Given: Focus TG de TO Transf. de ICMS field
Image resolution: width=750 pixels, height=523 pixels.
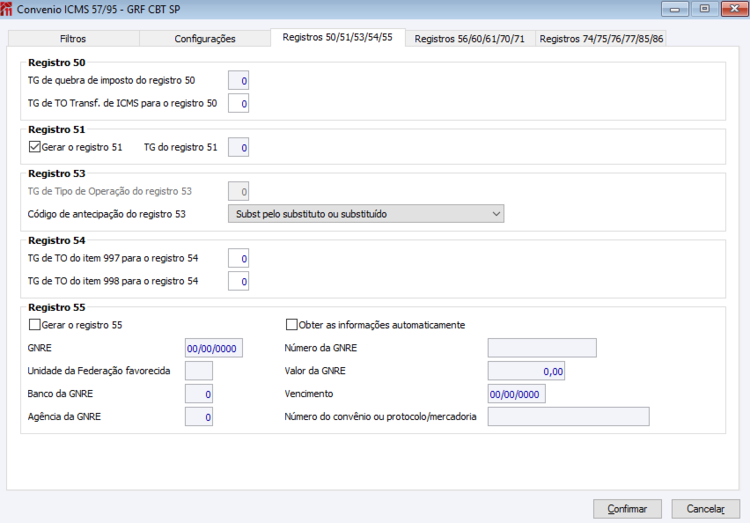Looking at the screenshot, I should coord(238,103).
